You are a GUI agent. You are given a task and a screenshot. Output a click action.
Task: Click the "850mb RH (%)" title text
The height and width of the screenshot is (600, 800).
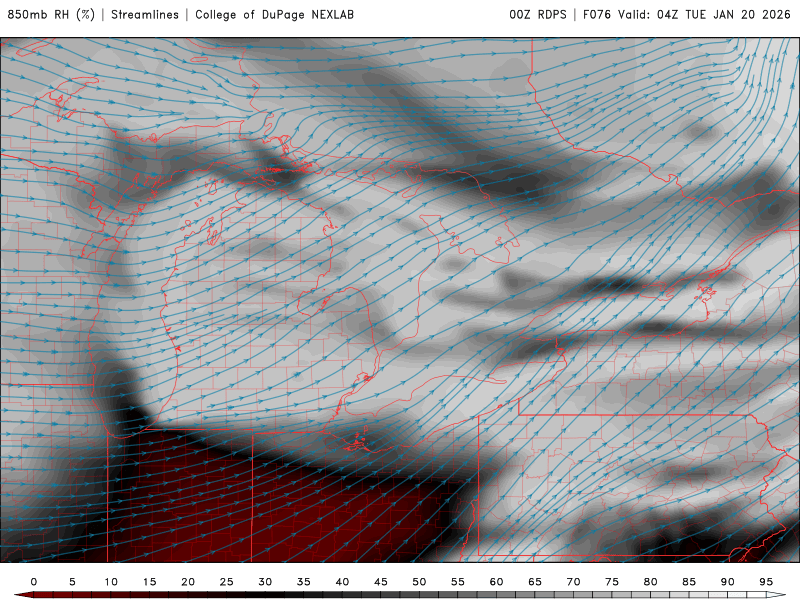click(51, 15)
